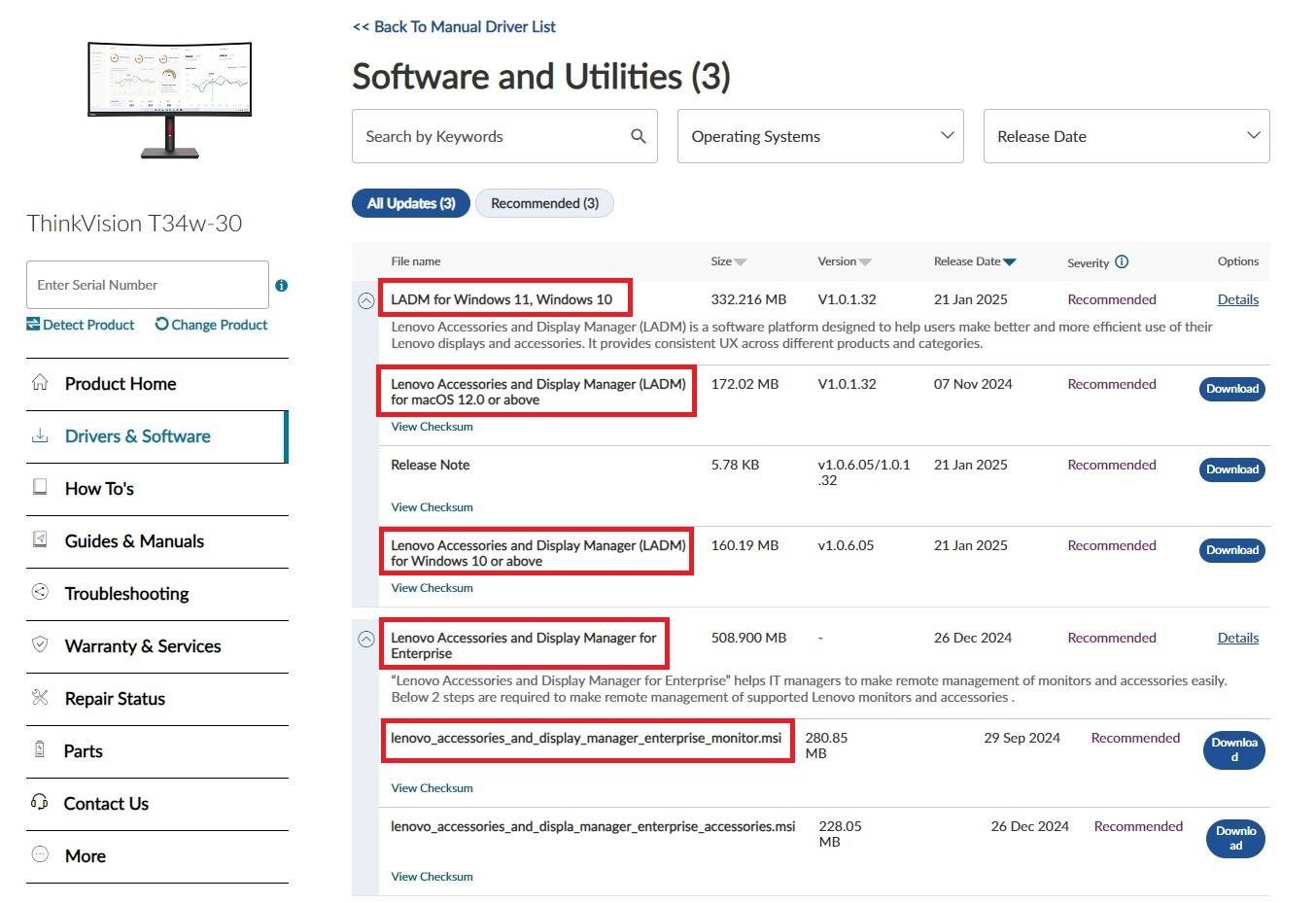Click the More ellipsis icon
Image resolution: width=1316 pixels, height=903 pixels.
coord(40,854)
